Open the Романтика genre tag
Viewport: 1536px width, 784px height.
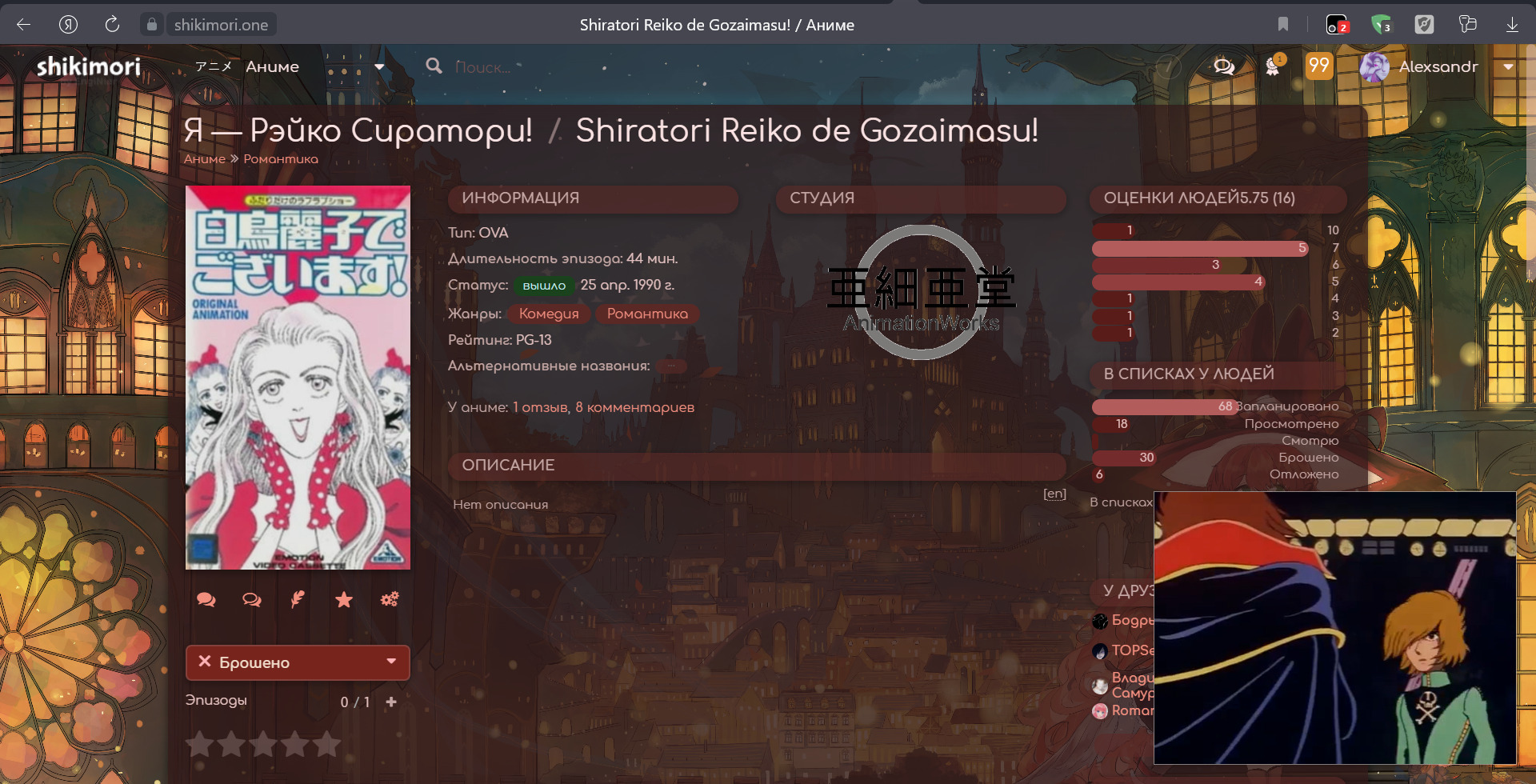pos(646,314)
